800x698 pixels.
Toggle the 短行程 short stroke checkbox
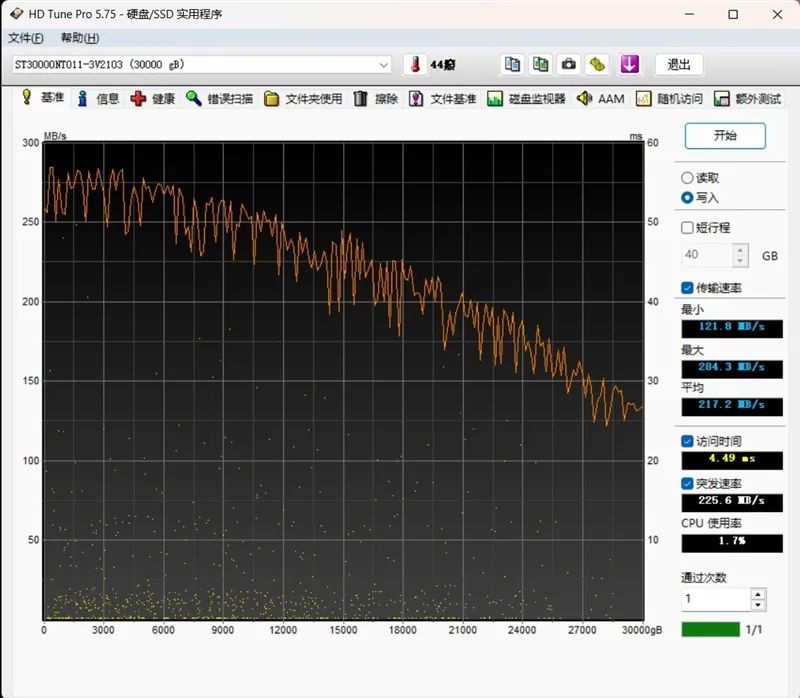pos(687,227)
